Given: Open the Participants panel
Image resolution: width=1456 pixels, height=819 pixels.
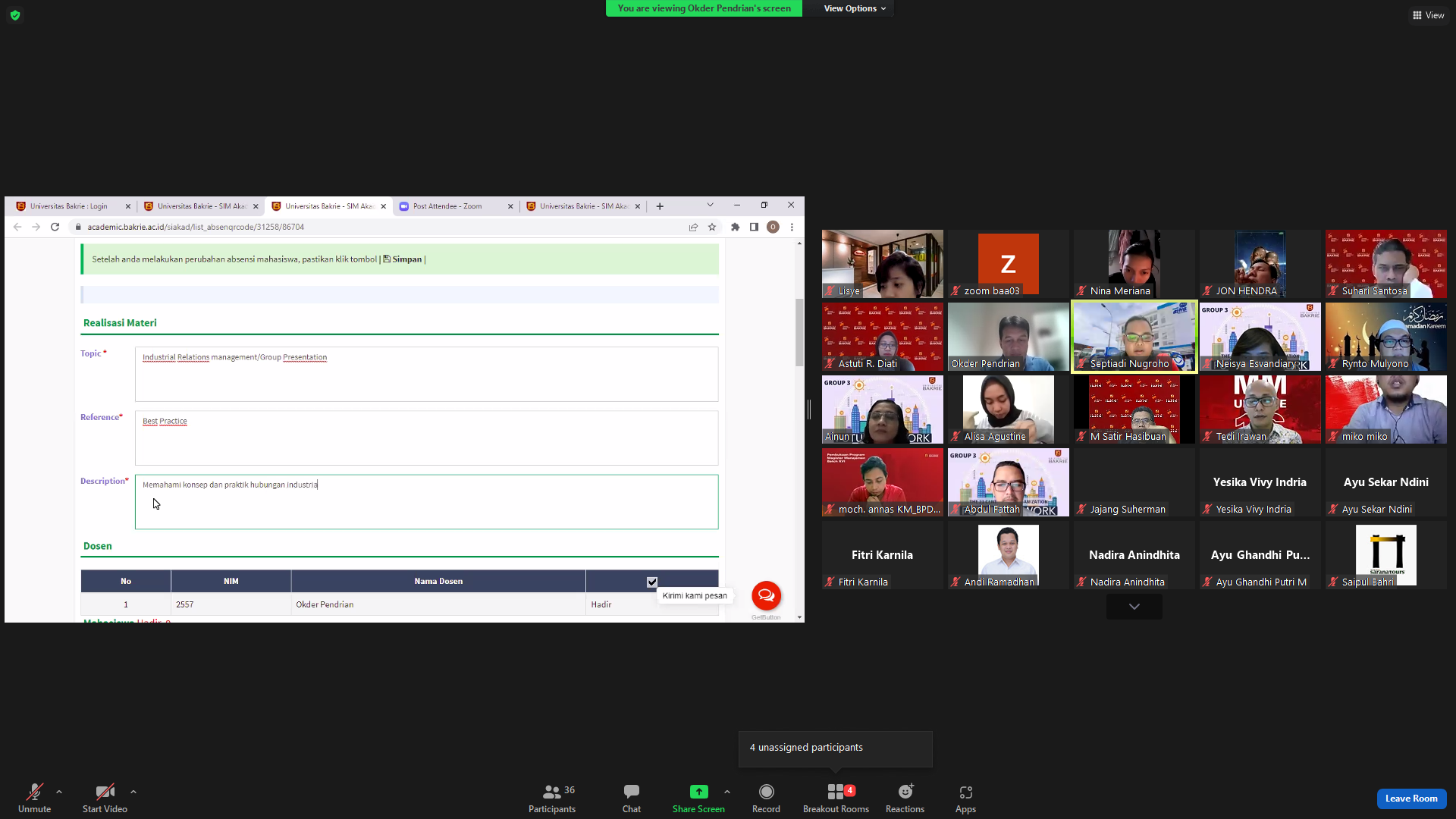Looking at the screenshot, I should (552, 799).
